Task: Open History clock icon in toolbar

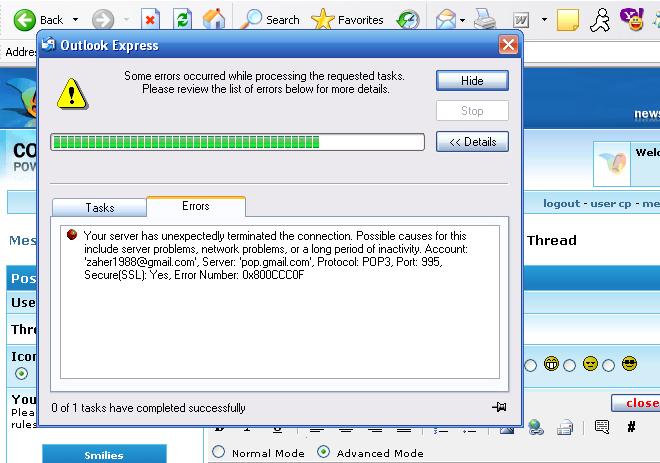Action: pos(408,20)
